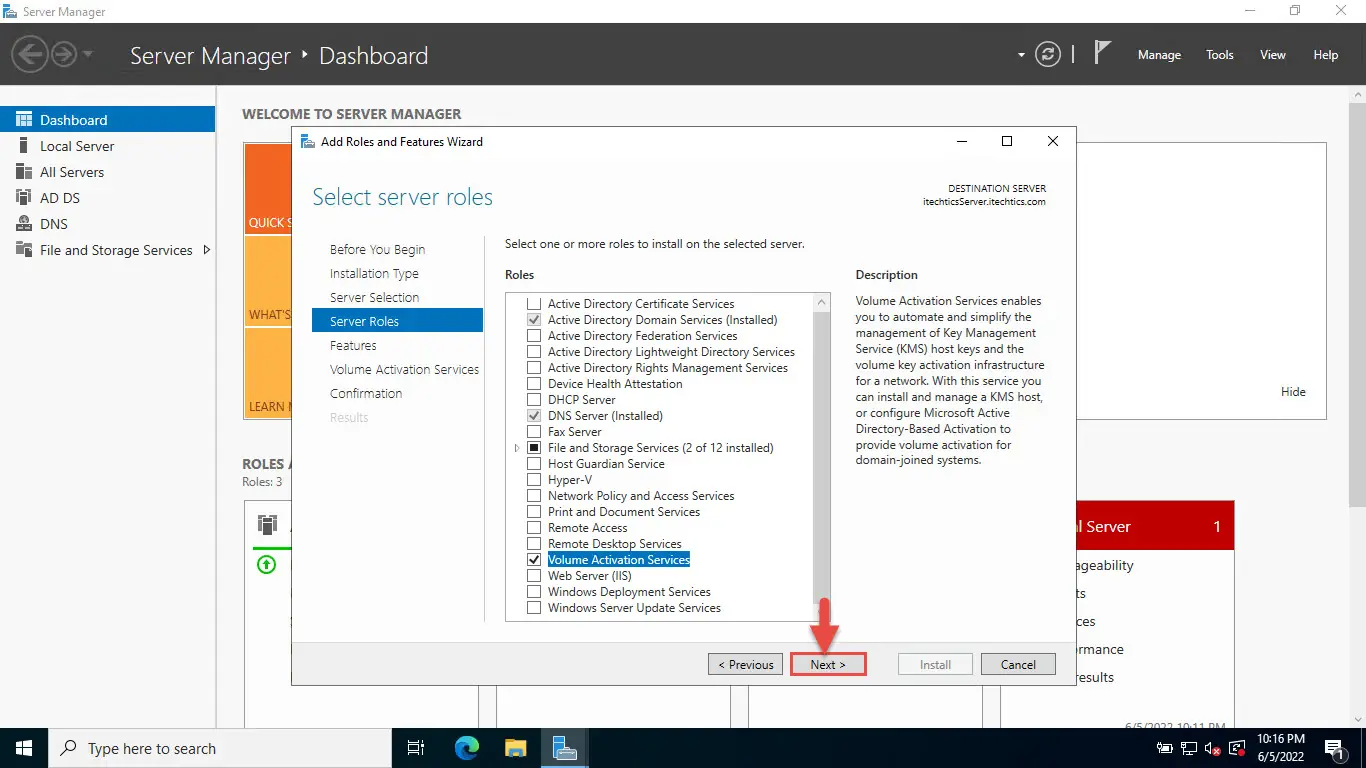Open the Action Center notification icon

(1335, 748)
